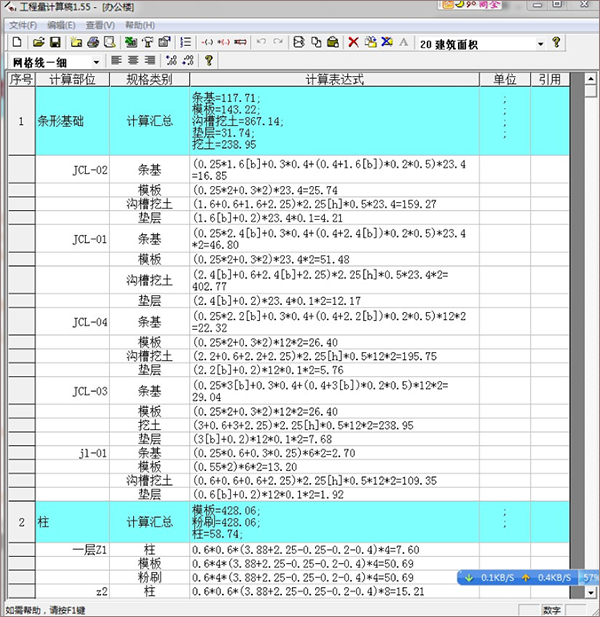
Task: Open the 20 建筑面积 dropdown list
Action: click(x=541, y=44)
